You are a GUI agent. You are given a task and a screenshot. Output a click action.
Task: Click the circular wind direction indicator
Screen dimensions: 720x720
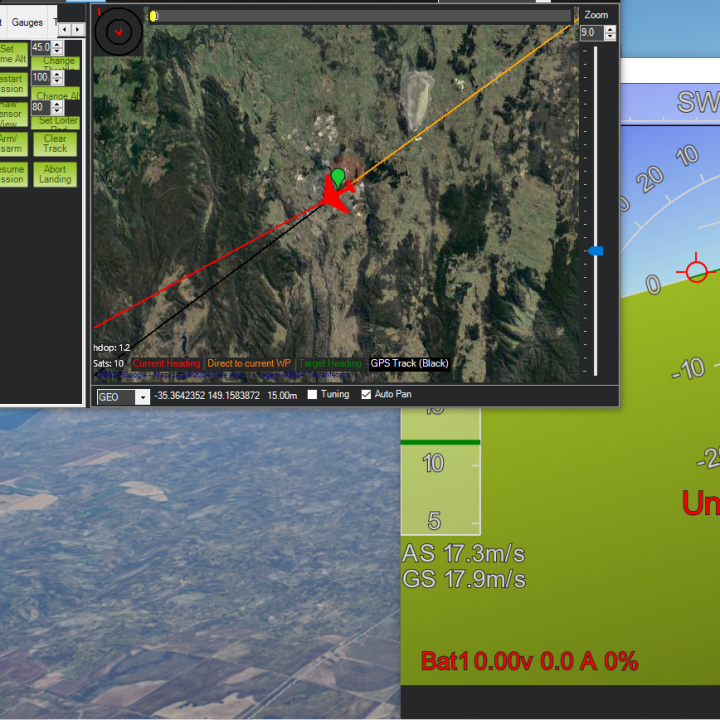point(119,32)
